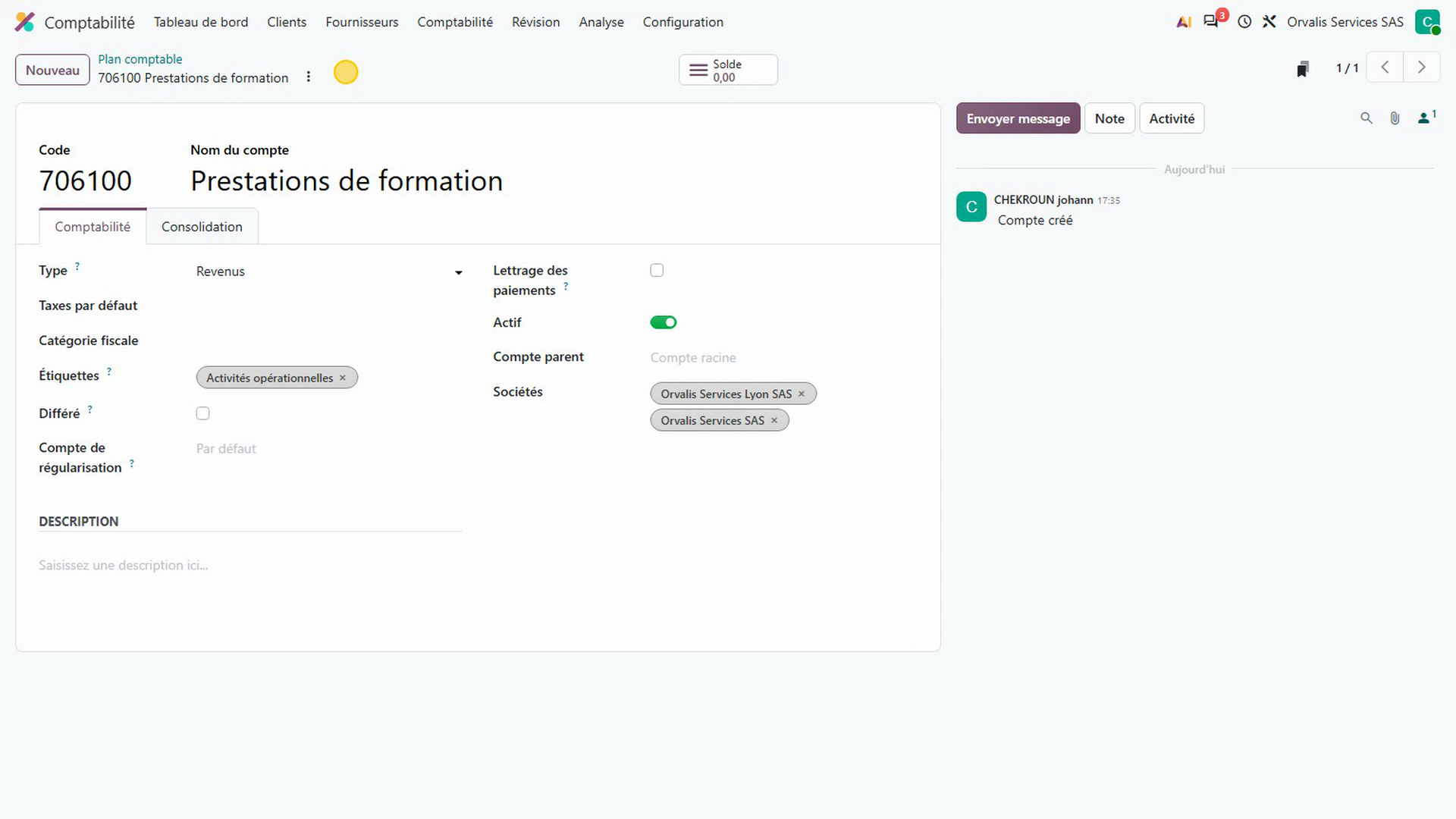This screenshot has width=1456, height=819.
Task: Remove the Activités opérationnelles tag
Action: 343,378
